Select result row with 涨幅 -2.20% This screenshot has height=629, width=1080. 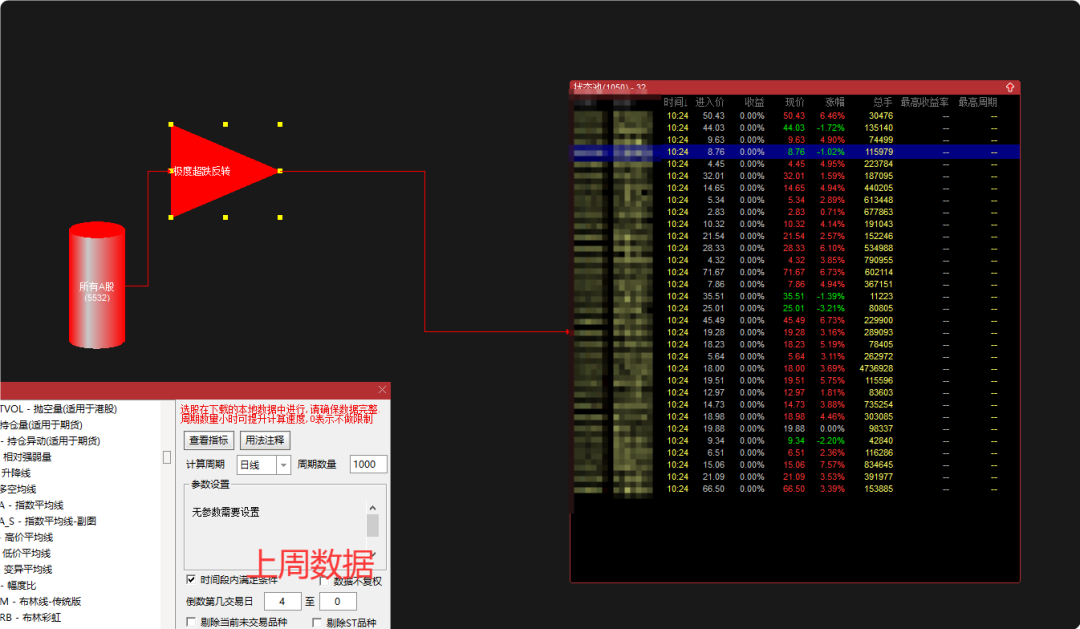point(796,441)
